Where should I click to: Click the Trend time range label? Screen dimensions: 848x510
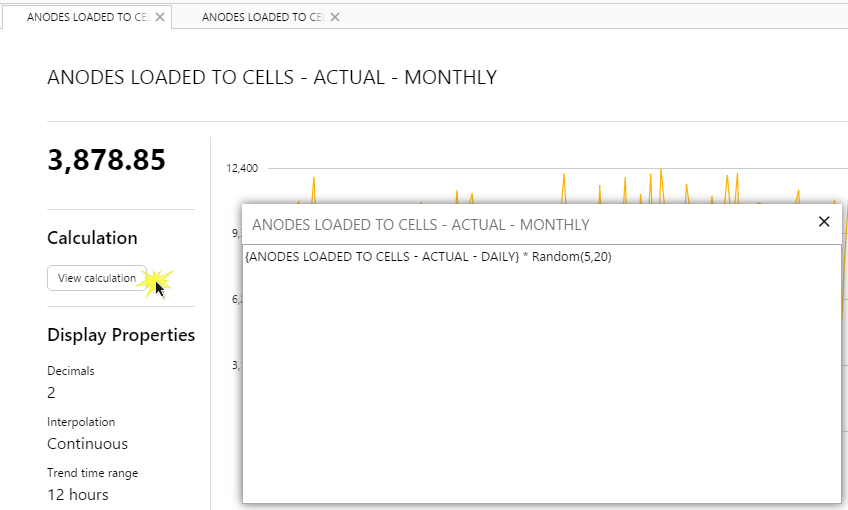point(92,473)
